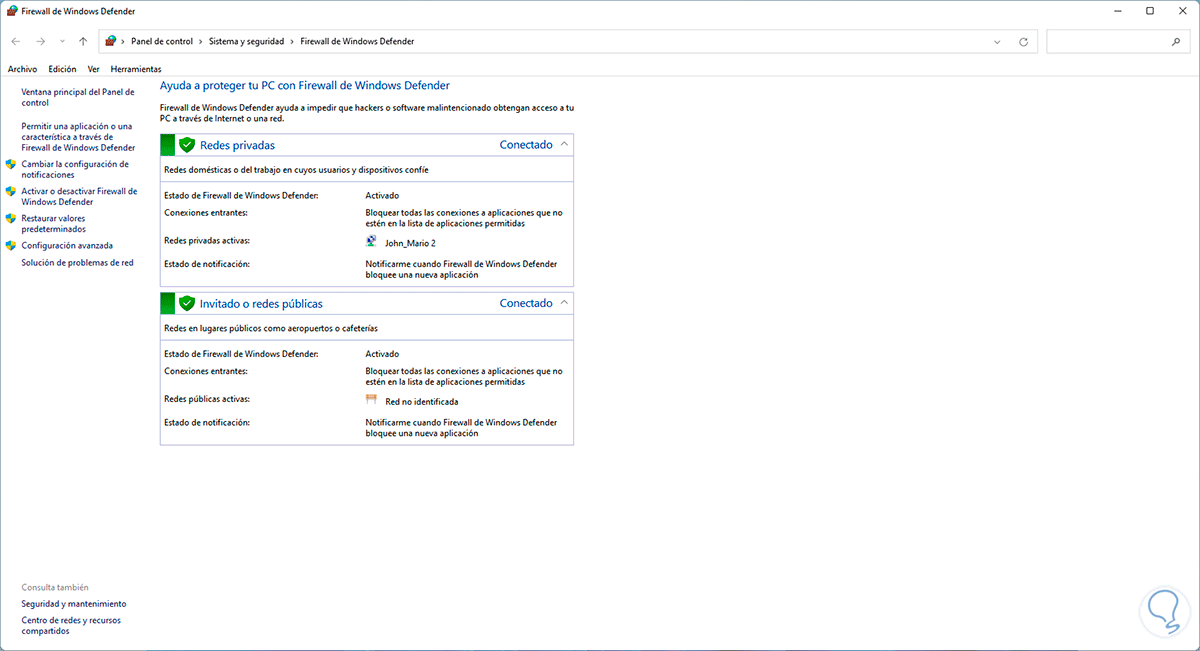
Task: Click the Consulta también label
Action: click(x=55, y=587)
